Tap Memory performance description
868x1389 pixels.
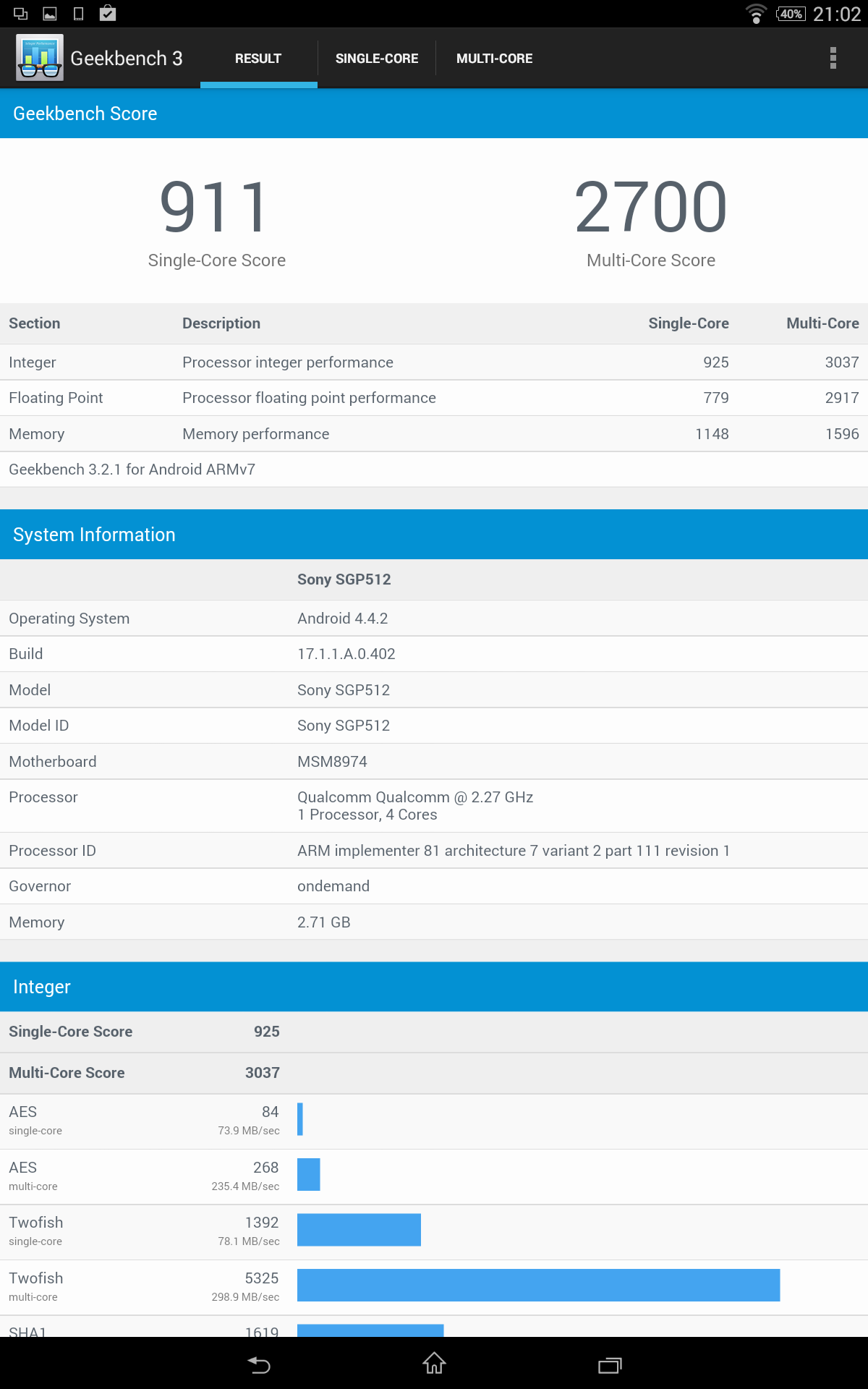[256, 434]
